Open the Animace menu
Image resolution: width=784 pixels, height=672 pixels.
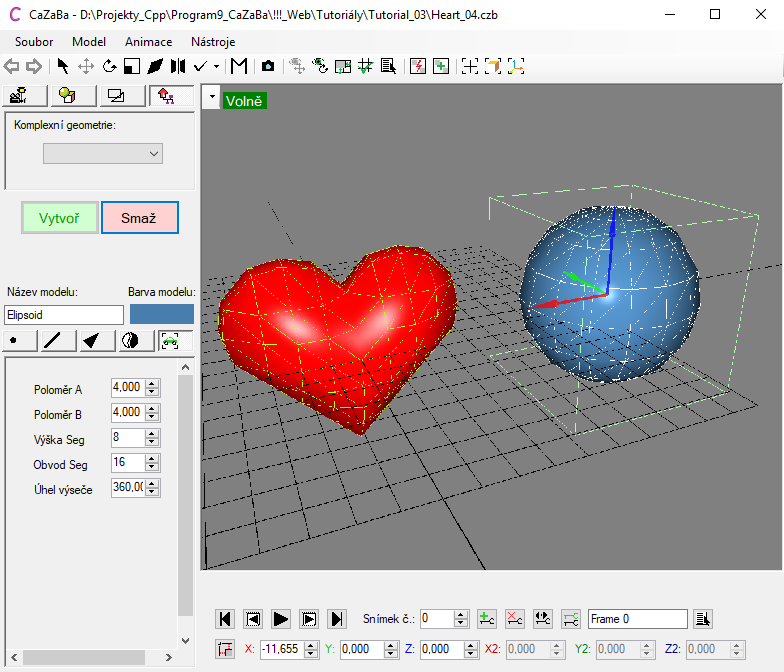(x=148, y=42)
